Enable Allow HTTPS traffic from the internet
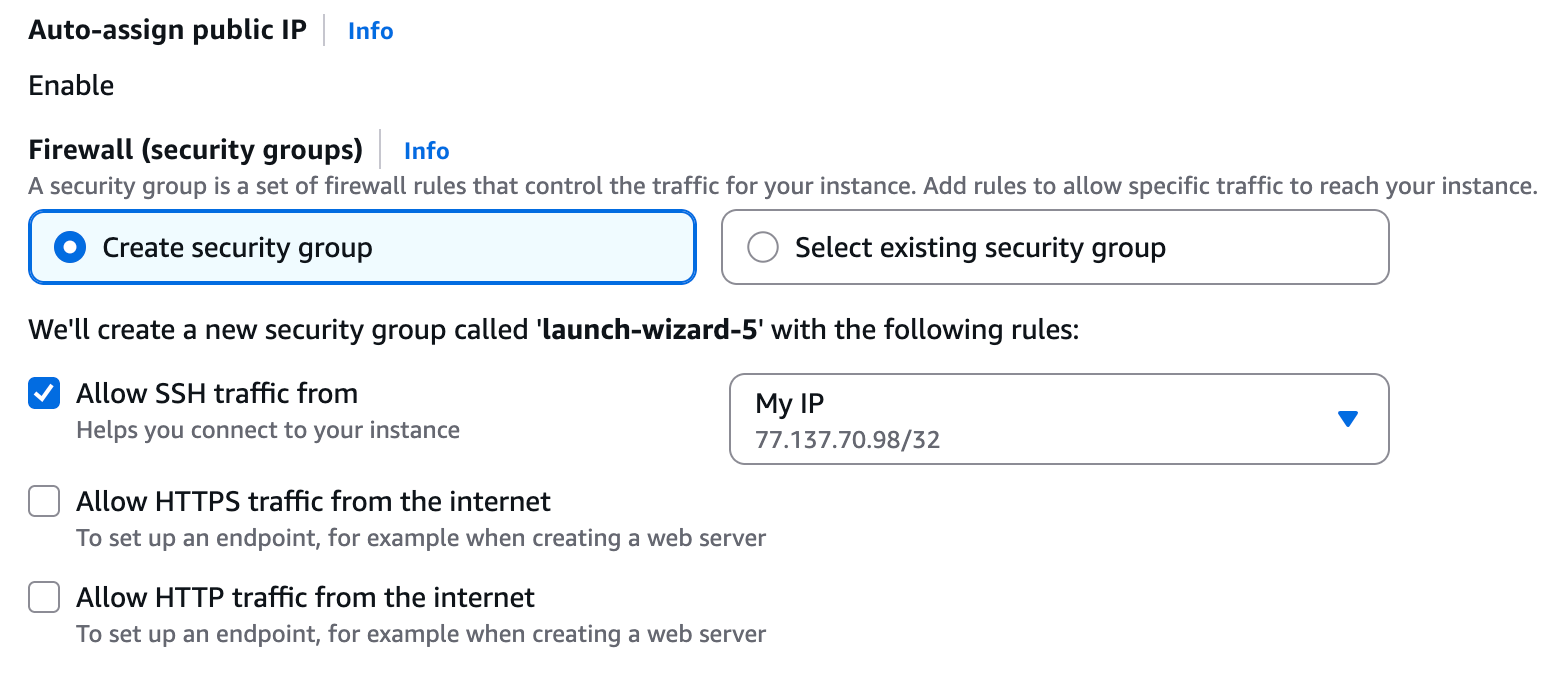The image size is (1567, 673). point(44,501)
